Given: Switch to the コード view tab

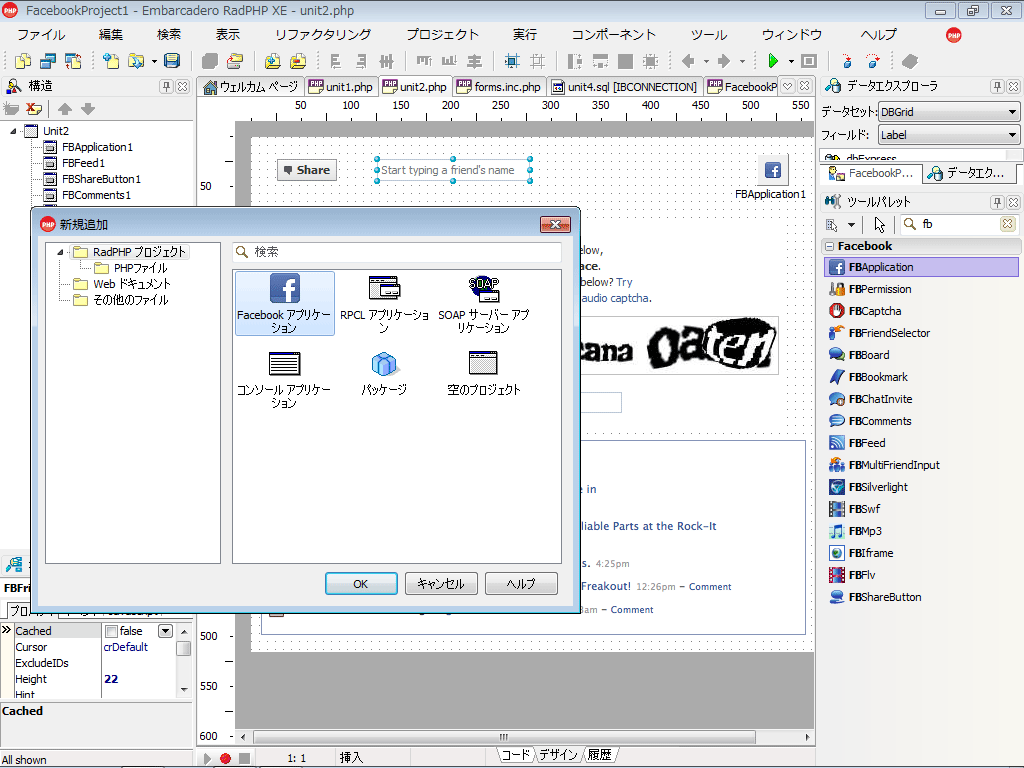Looking at the screenshot, I should [516, 755].
